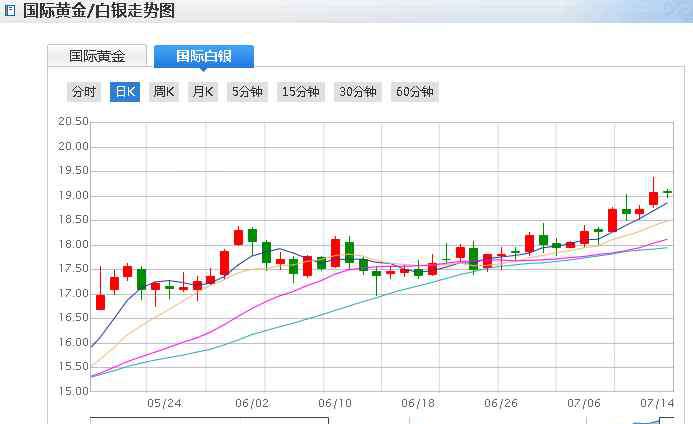The height and width of the screenshot is (424, 693).
Task: Click the 06/26 date label
Action: (501, 403)
